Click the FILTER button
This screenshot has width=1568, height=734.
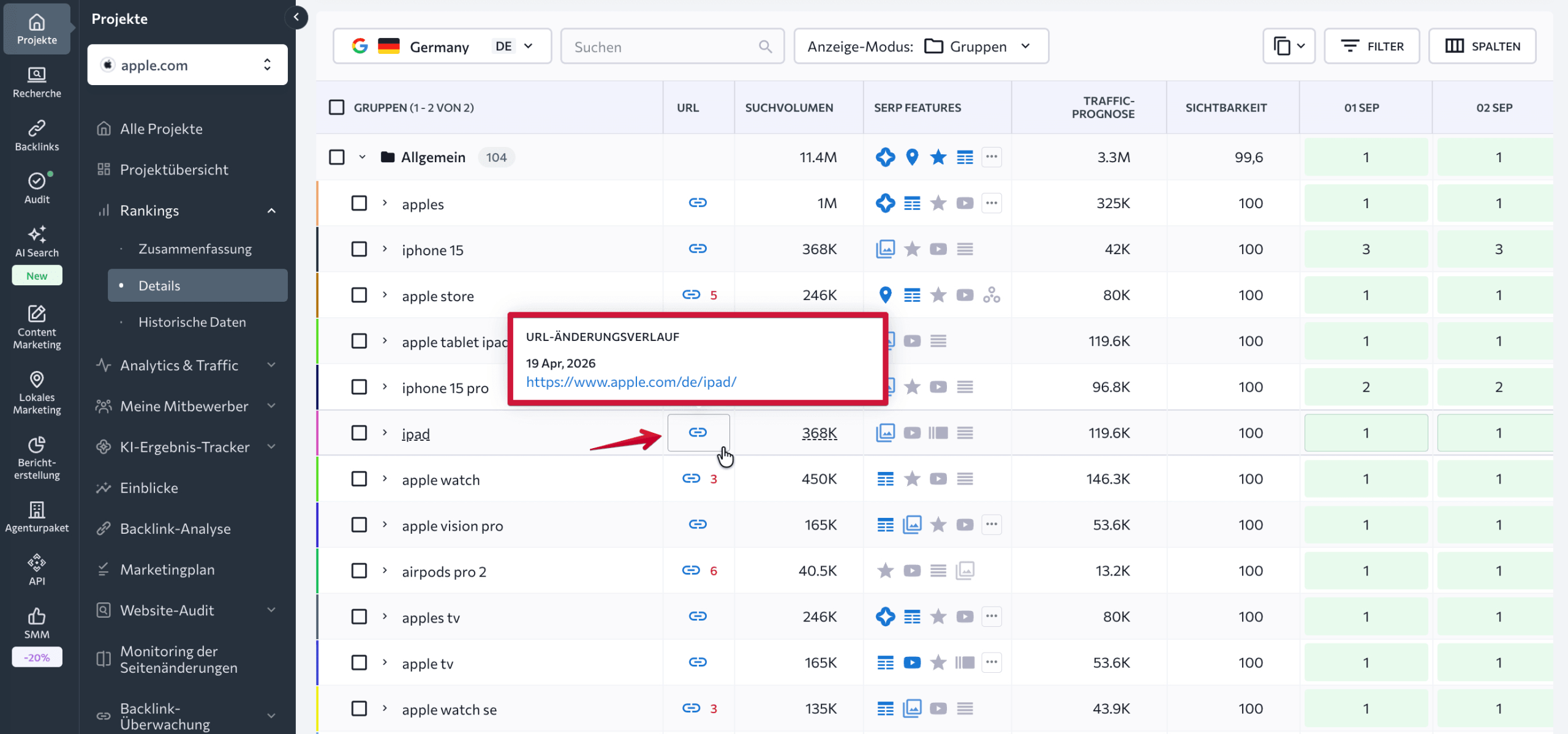(1372, 46)
